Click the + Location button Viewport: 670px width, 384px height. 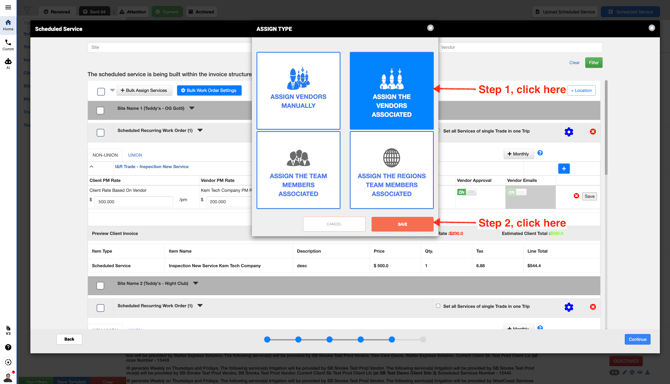(582, 91)
